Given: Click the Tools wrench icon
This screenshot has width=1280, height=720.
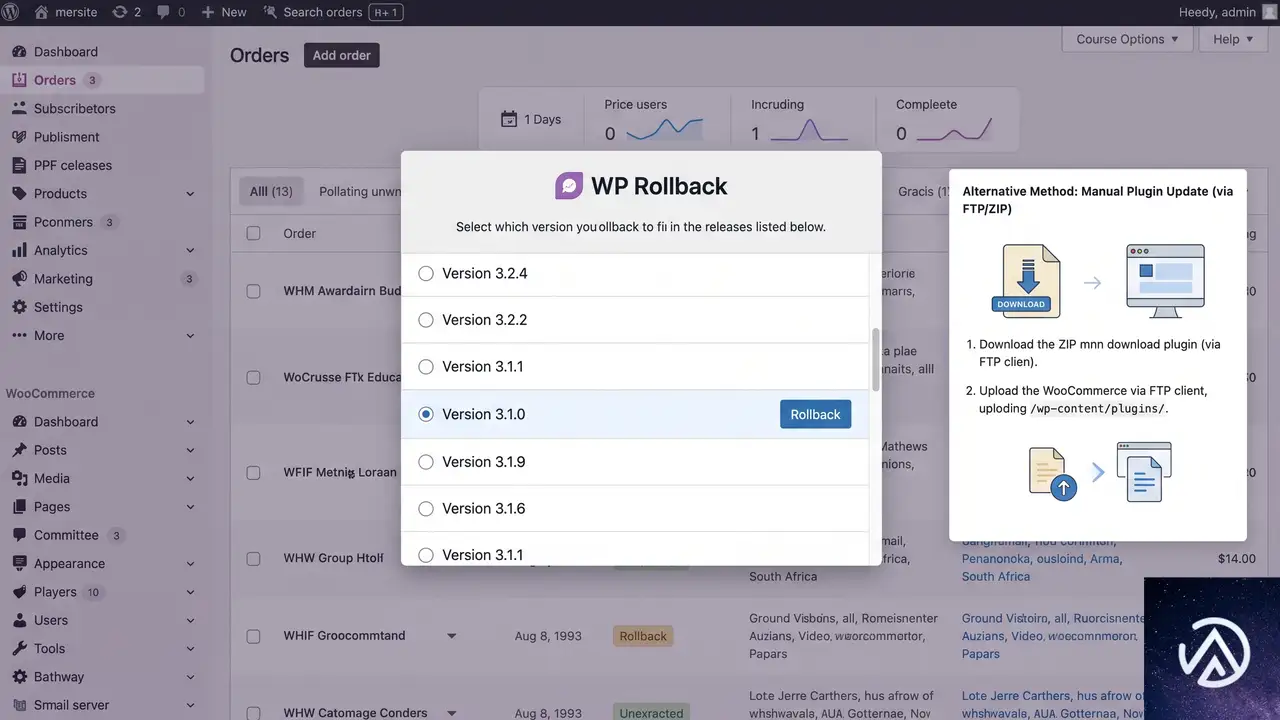Looking at the screenshot, I should (19, 648).
